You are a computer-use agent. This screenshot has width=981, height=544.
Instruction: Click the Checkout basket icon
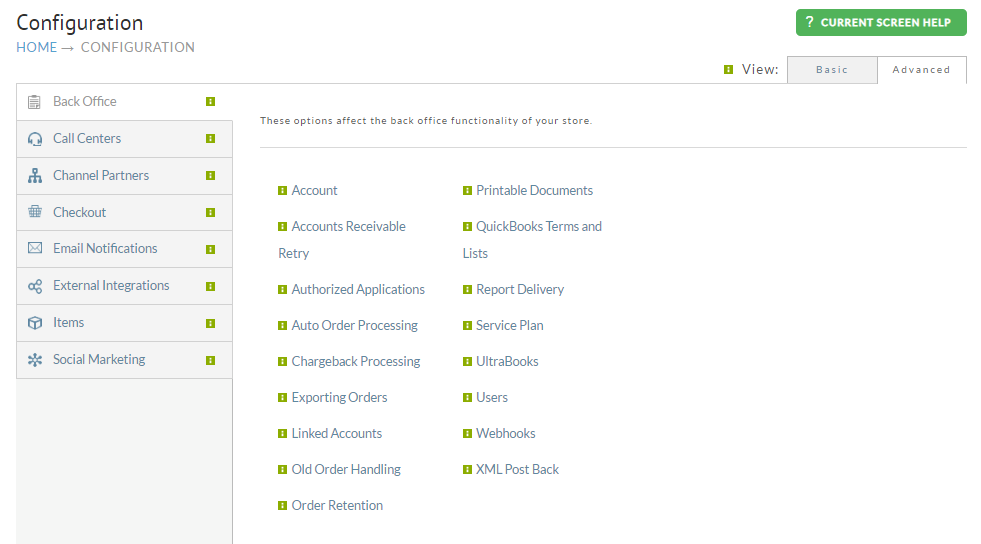pos(35,212)
